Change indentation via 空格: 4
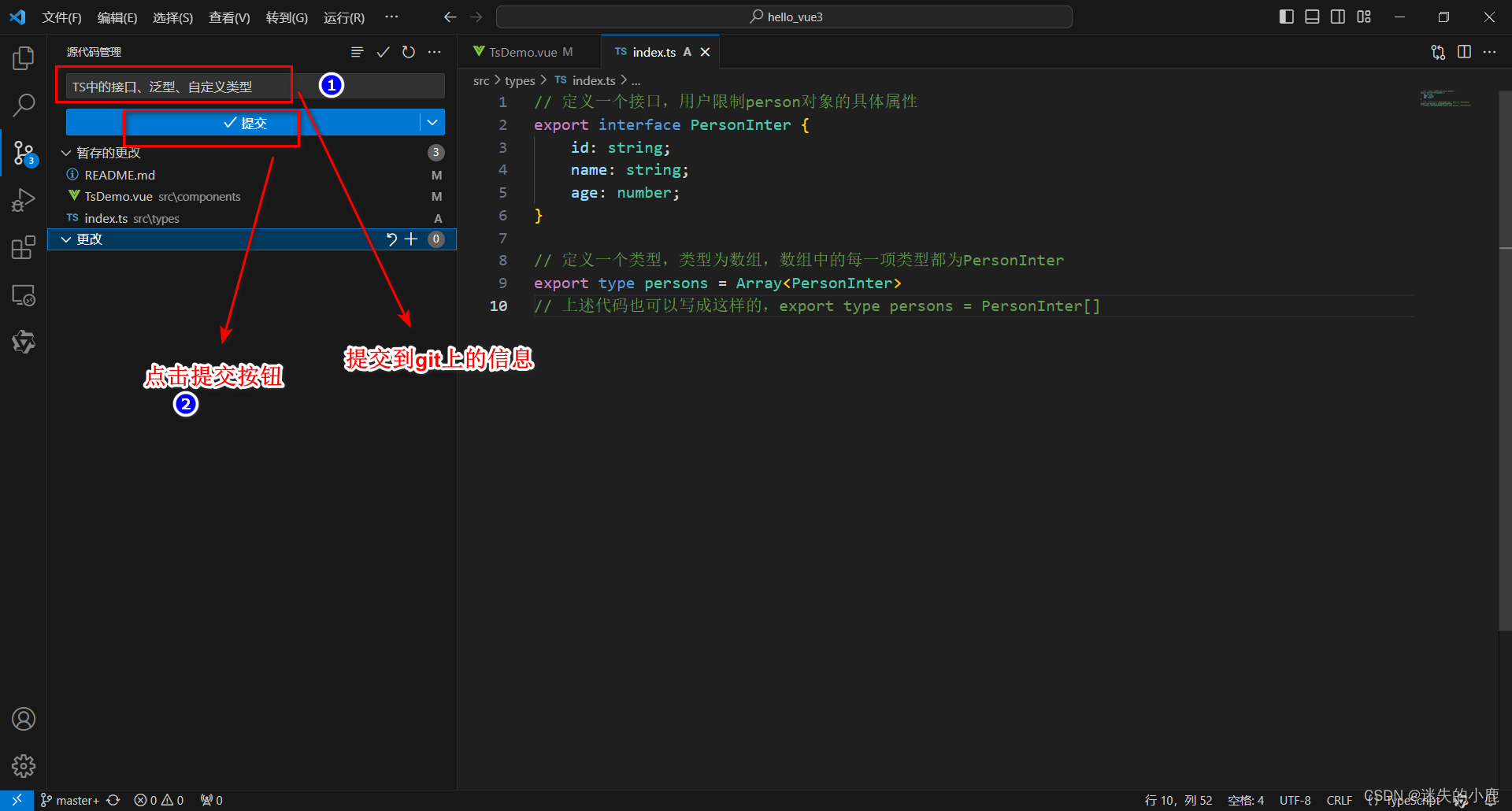This screenshot has height=811, width=1512. click(1246, 800)
